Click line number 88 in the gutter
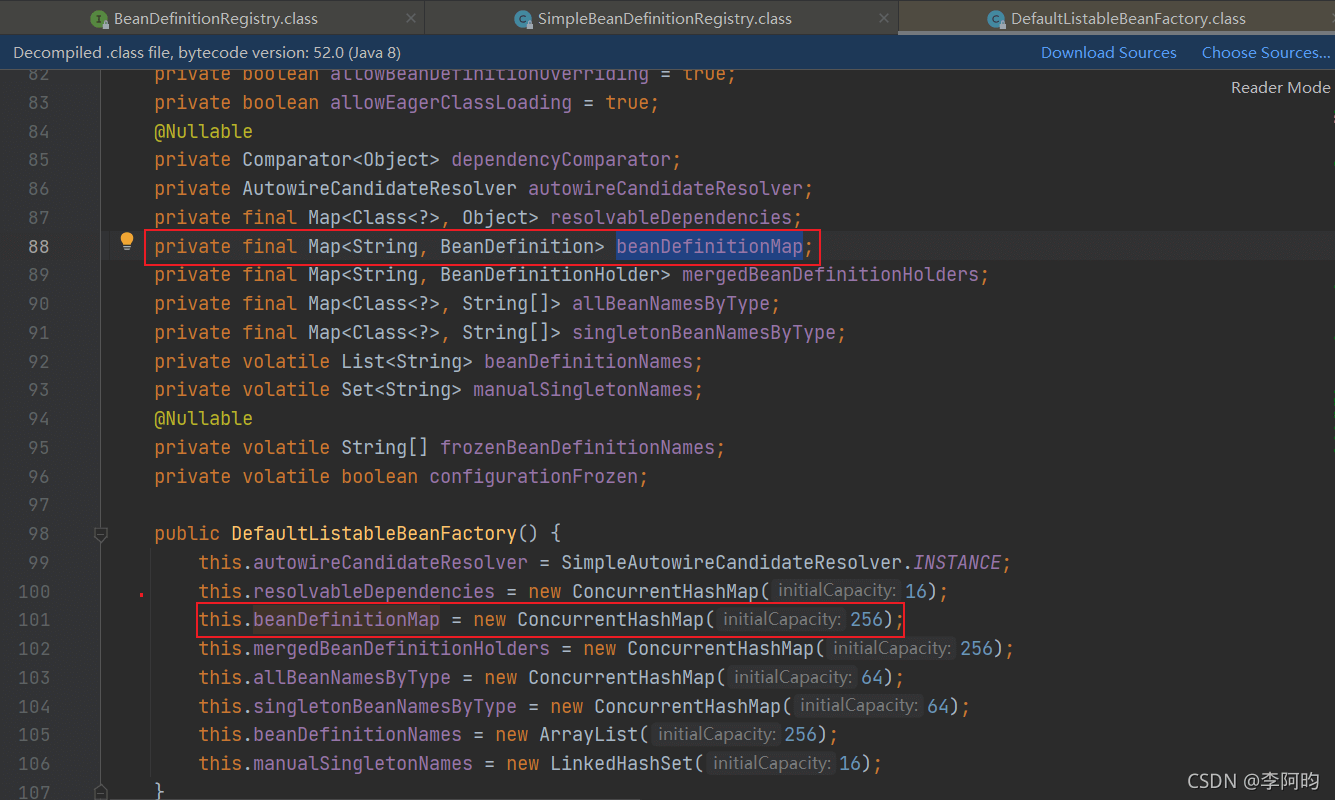Viewport: 1335px width, 800px height. [38, 246]
